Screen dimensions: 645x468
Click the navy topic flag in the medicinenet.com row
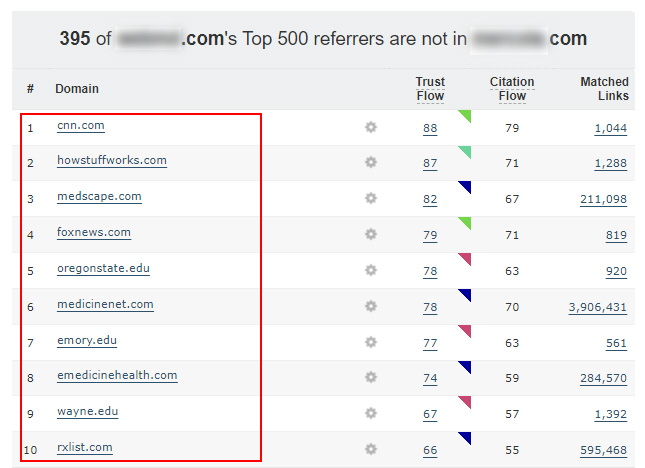[466, 294]
